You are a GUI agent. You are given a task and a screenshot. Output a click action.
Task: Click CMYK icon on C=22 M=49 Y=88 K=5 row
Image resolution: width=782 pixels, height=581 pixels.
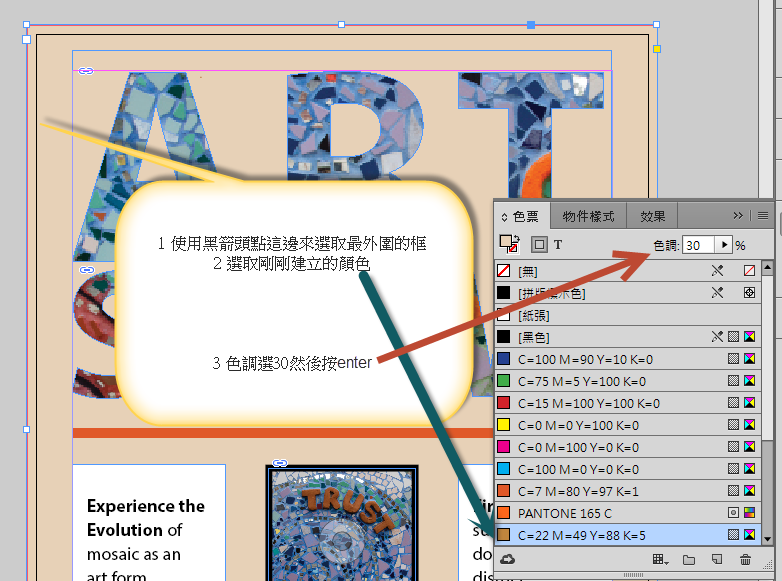749,534
